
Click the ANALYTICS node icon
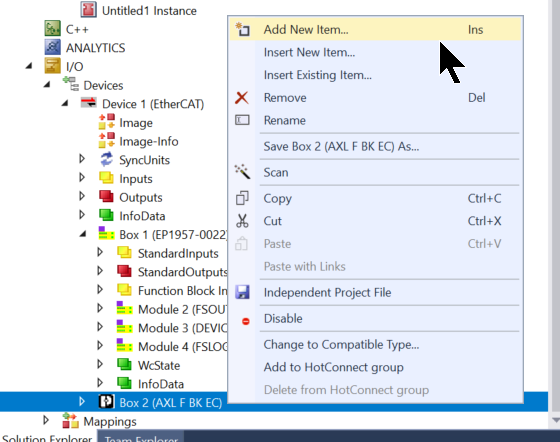52,47
